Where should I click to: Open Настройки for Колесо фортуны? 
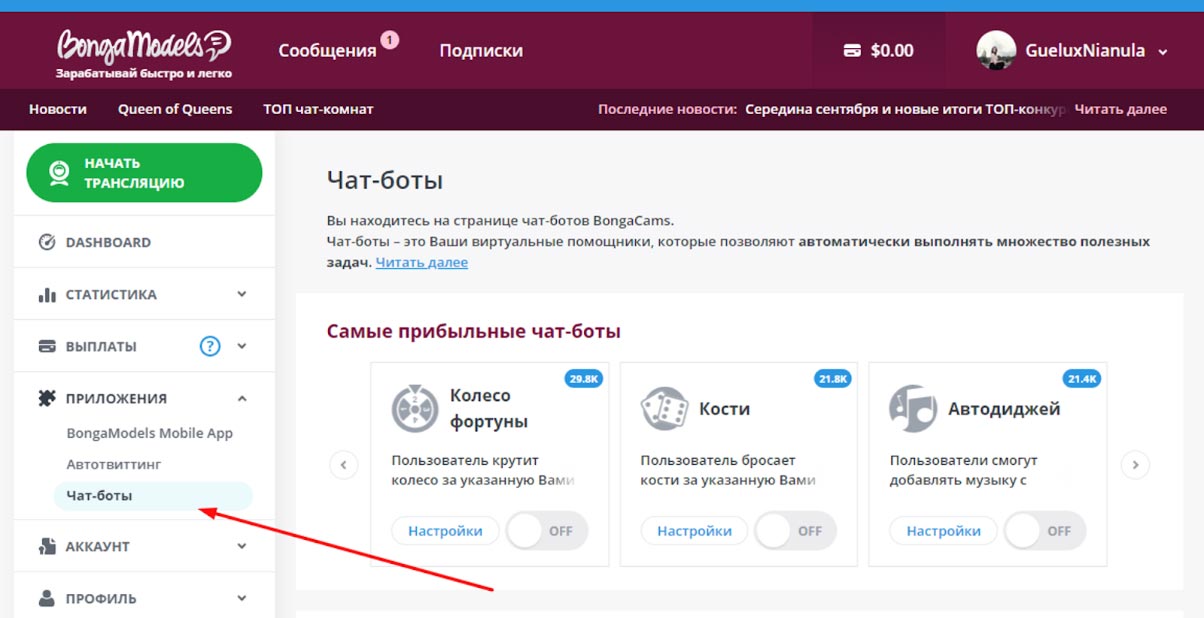coord(444,531)
